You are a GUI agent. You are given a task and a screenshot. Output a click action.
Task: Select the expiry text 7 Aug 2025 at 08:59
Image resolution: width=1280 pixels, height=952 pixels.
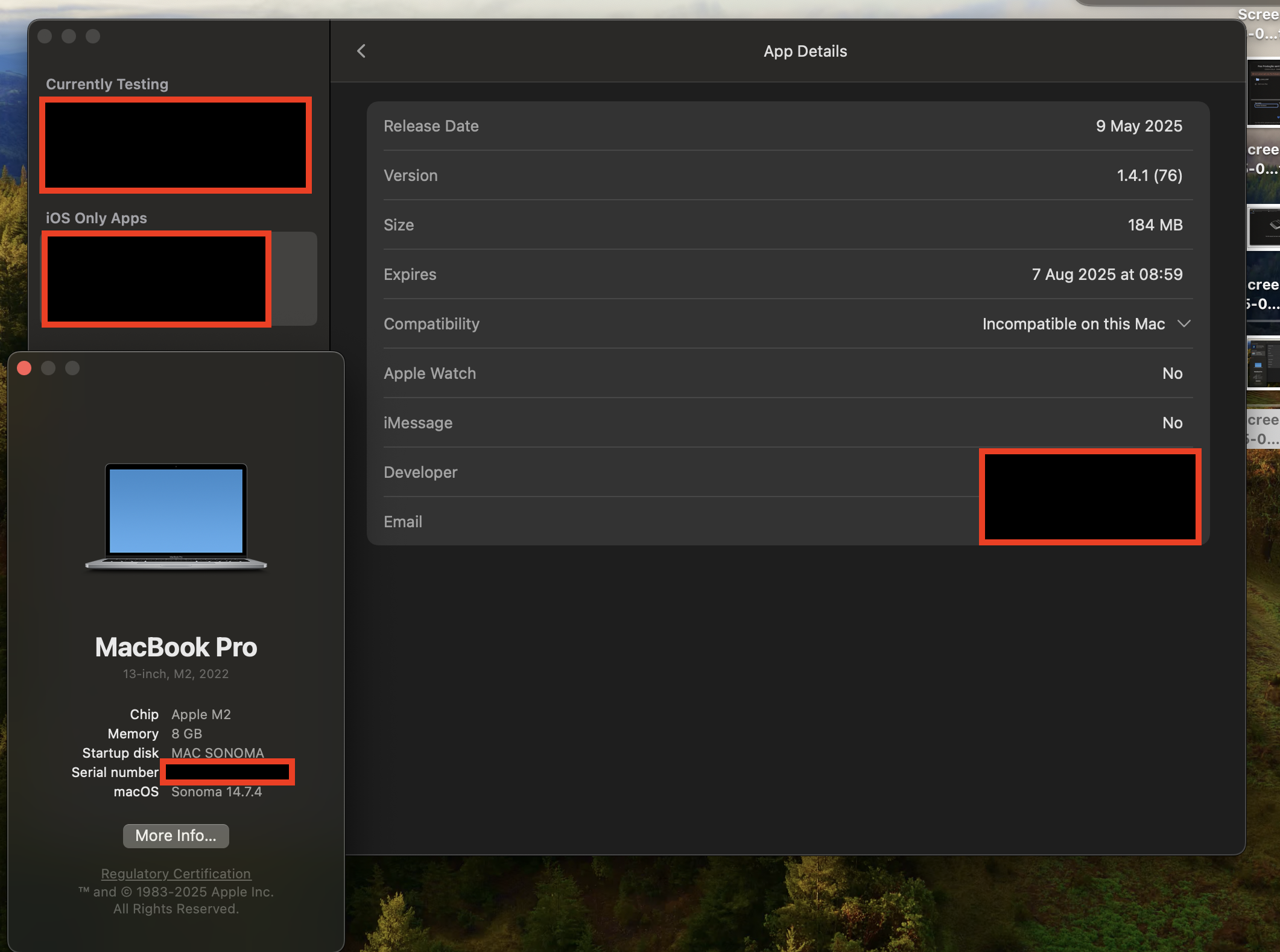tap(1107, 274)
